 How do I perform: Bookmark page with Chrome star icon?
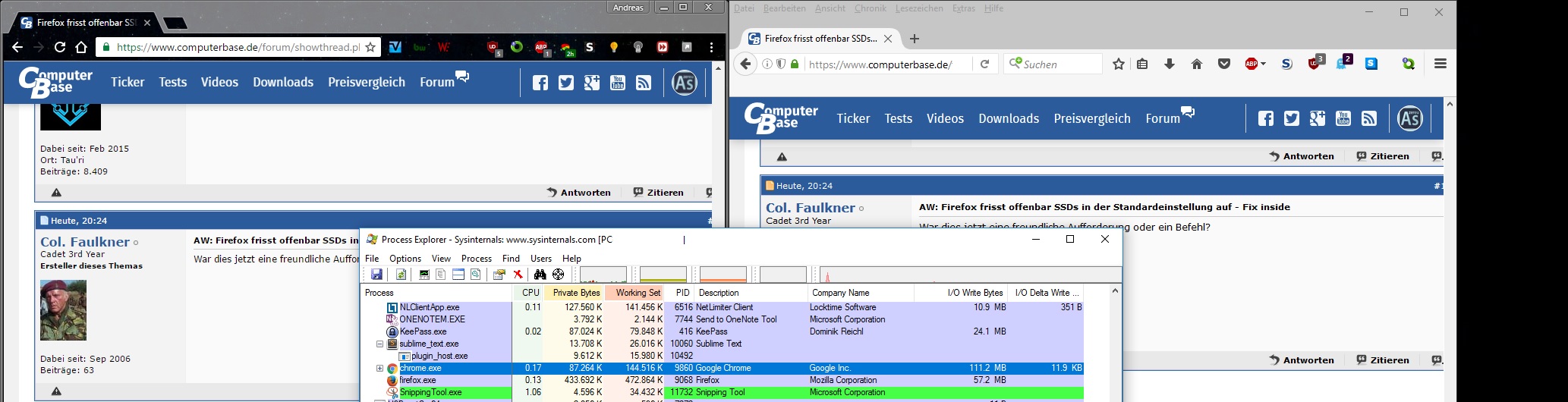point(370,47)
